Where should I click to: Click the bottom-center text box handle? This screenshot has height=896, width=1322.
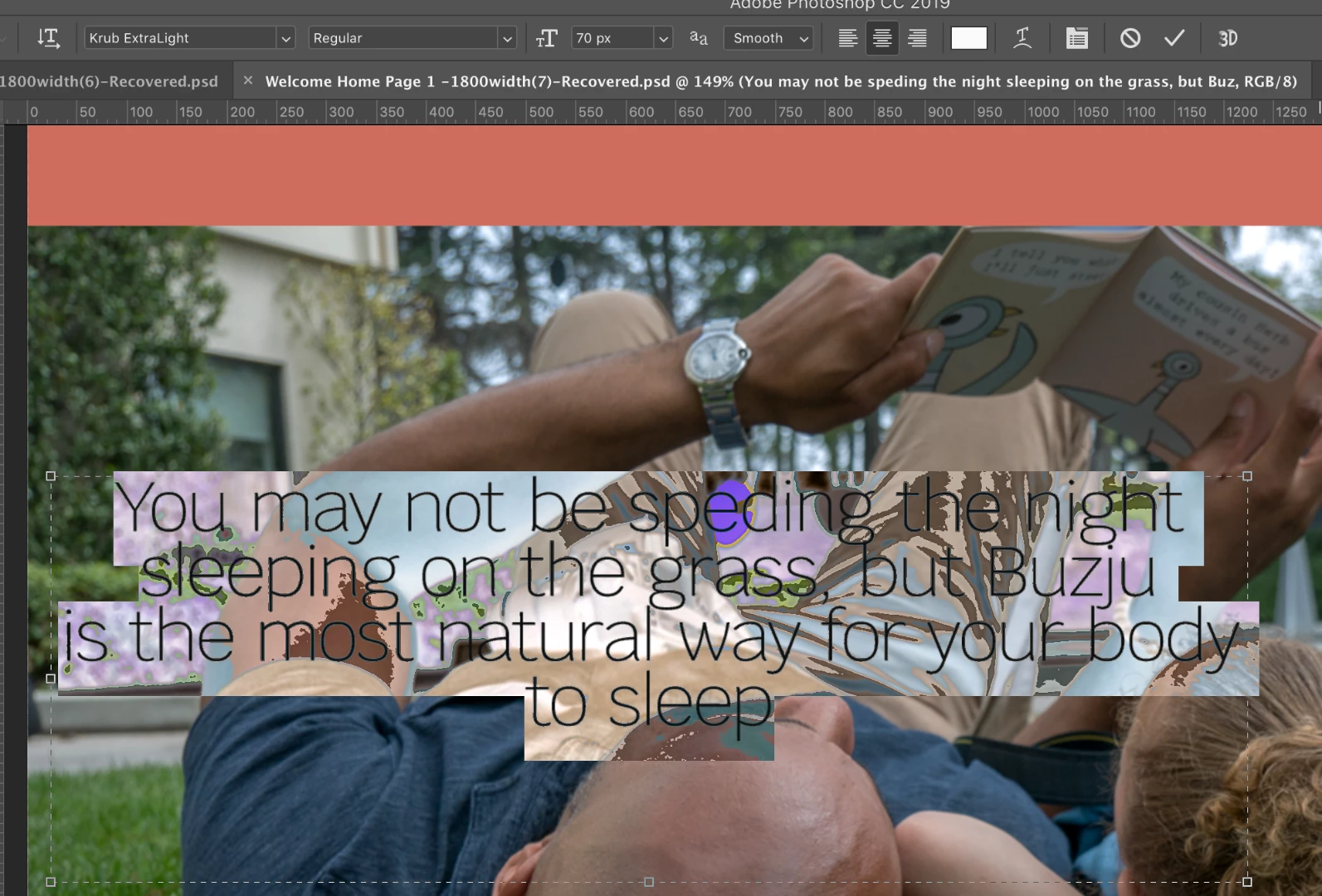click(649, 882)
